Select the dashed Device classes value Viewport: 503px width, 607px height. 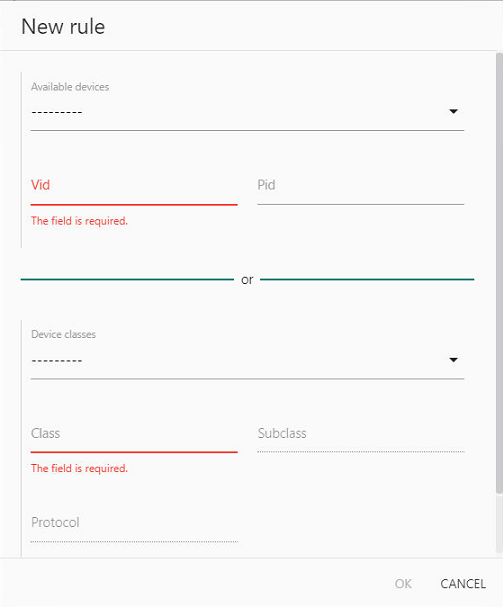57,360
